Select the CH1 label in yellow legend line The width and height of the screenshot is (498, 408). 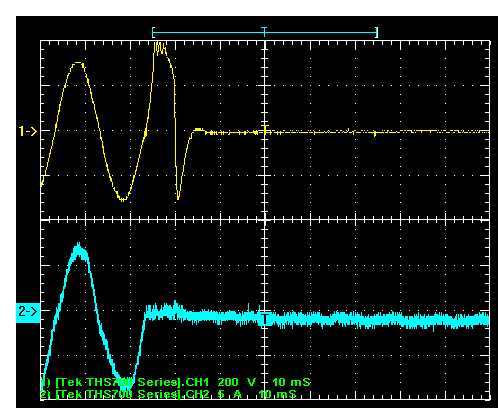pos(197,382)
